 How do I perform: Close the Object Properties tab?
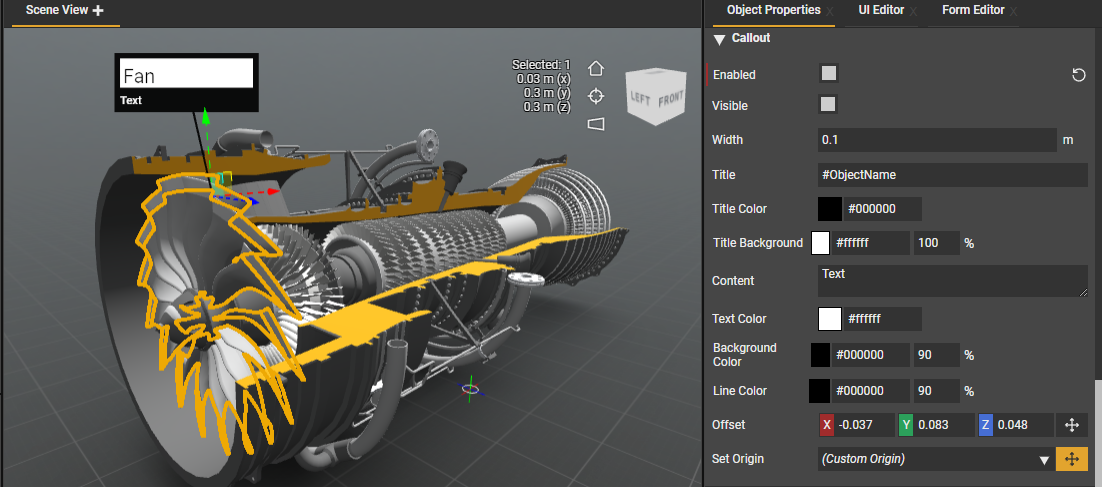829,11
